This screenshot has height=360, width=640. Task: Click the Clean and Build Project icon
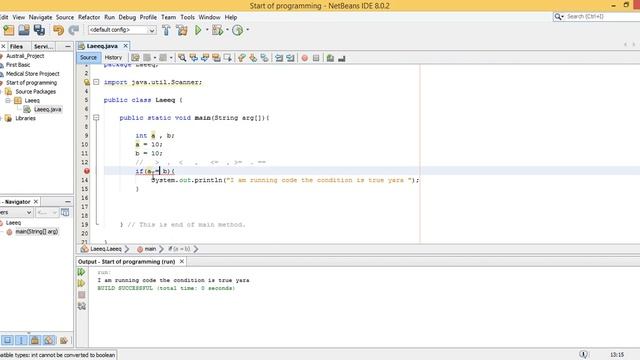[182, 30]
